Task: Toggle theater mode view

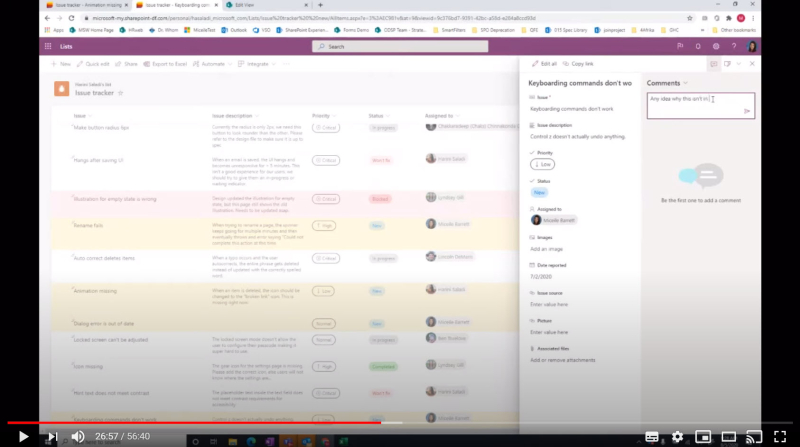Action: (729, 436)
